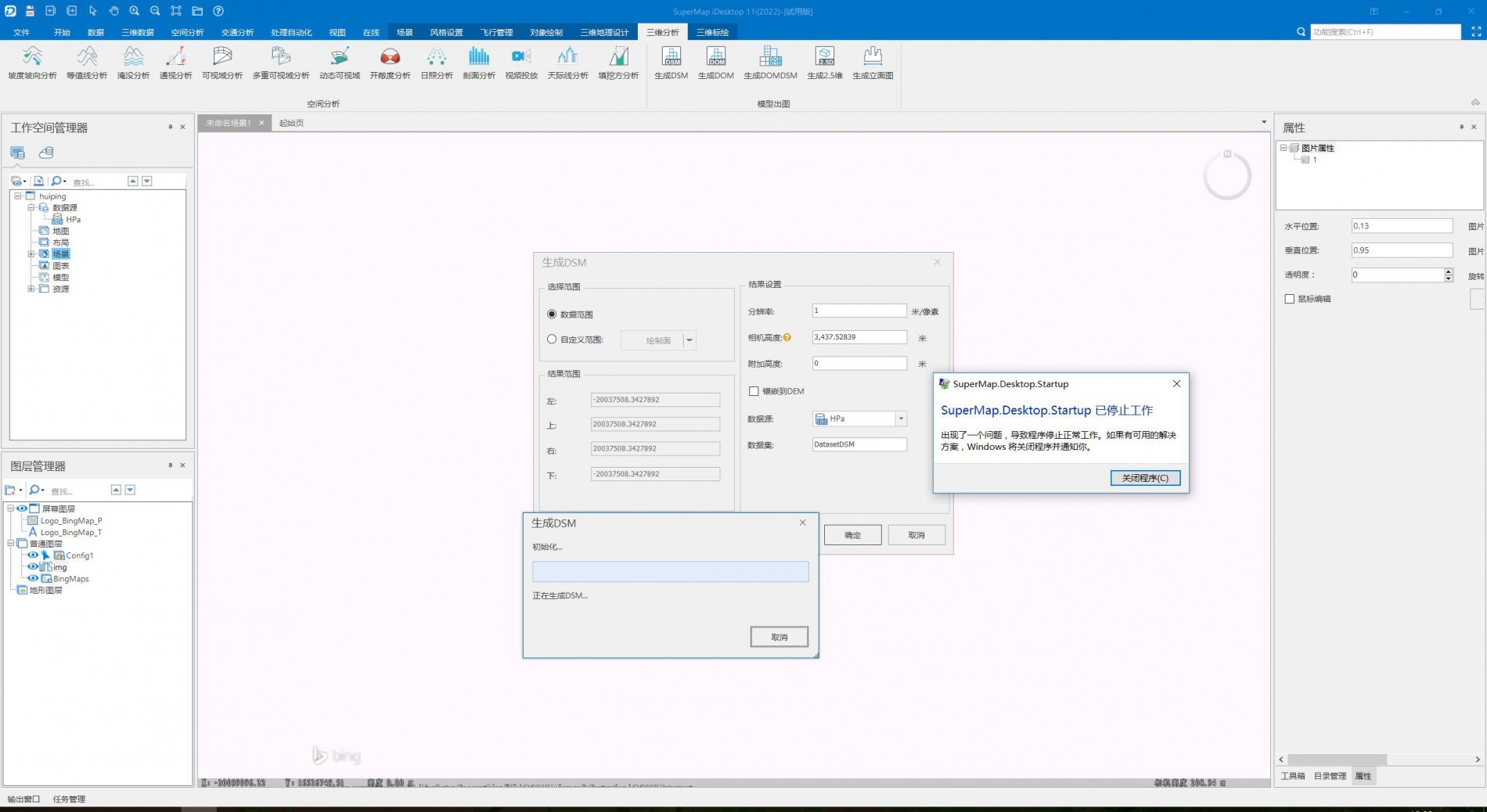Screen dimensions: 1487x812
Task: Open the 输出窗口 panel
Action: 23,799
